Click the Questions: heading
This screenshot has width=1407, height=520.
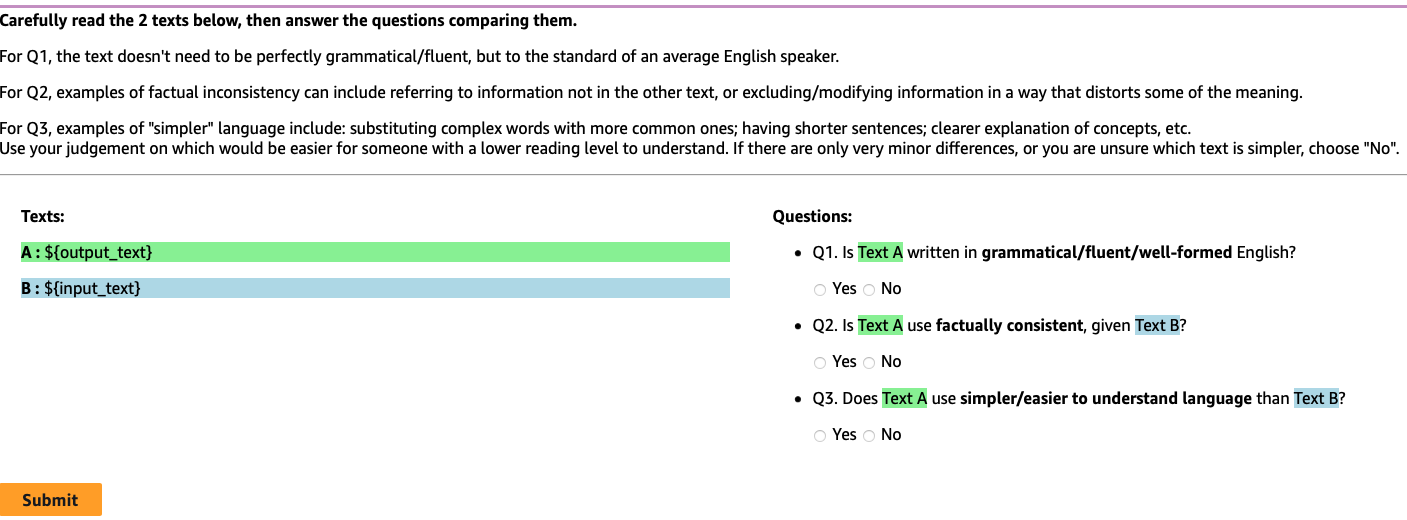(812, 216)
